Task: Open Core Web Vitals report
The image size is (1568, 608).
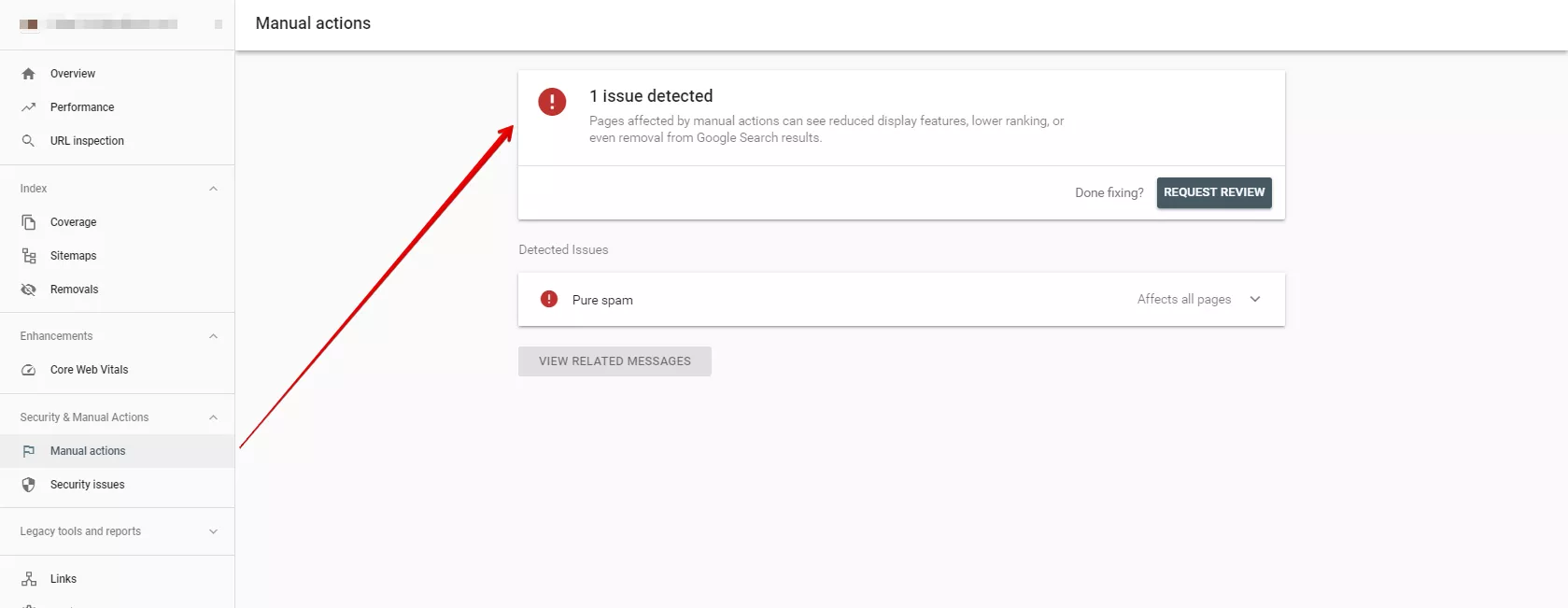Action: click(117, 370)
